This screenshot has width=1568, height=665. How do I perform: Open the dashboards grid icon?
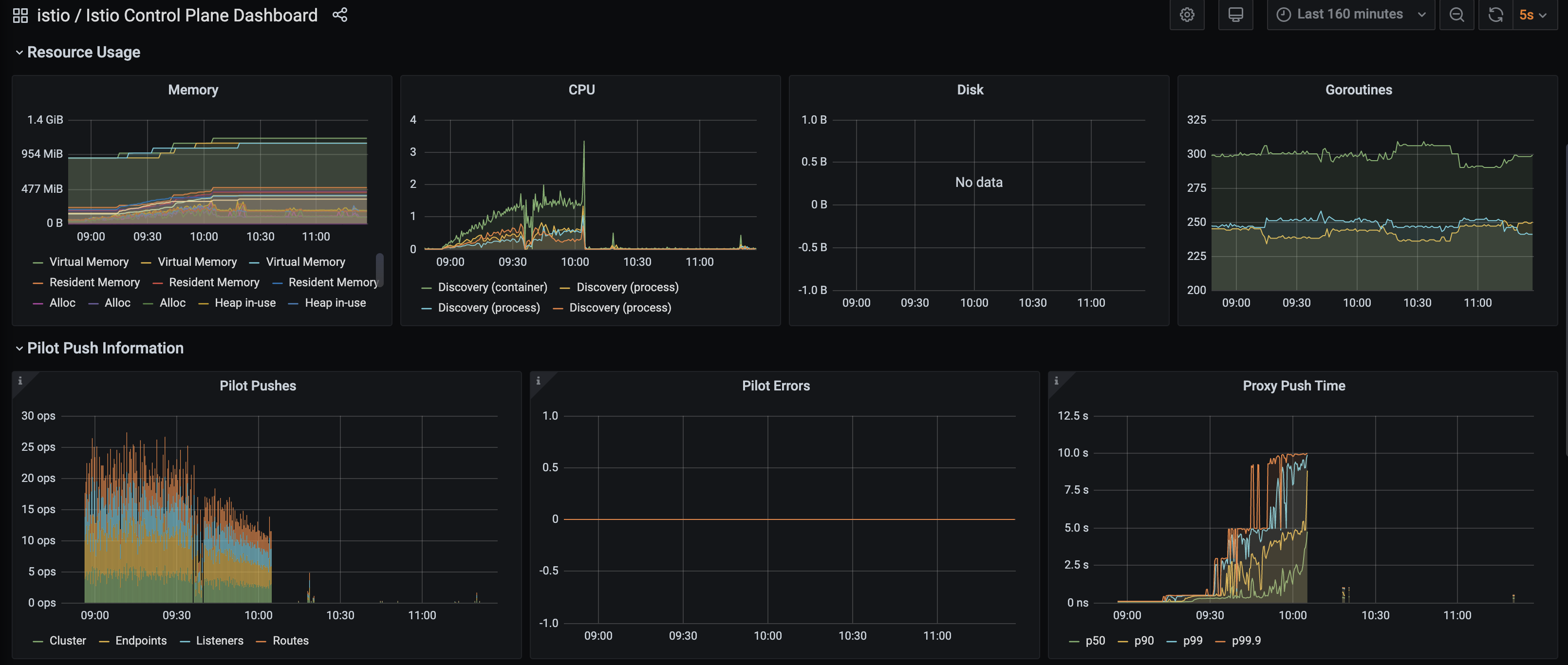pos(20,15)
